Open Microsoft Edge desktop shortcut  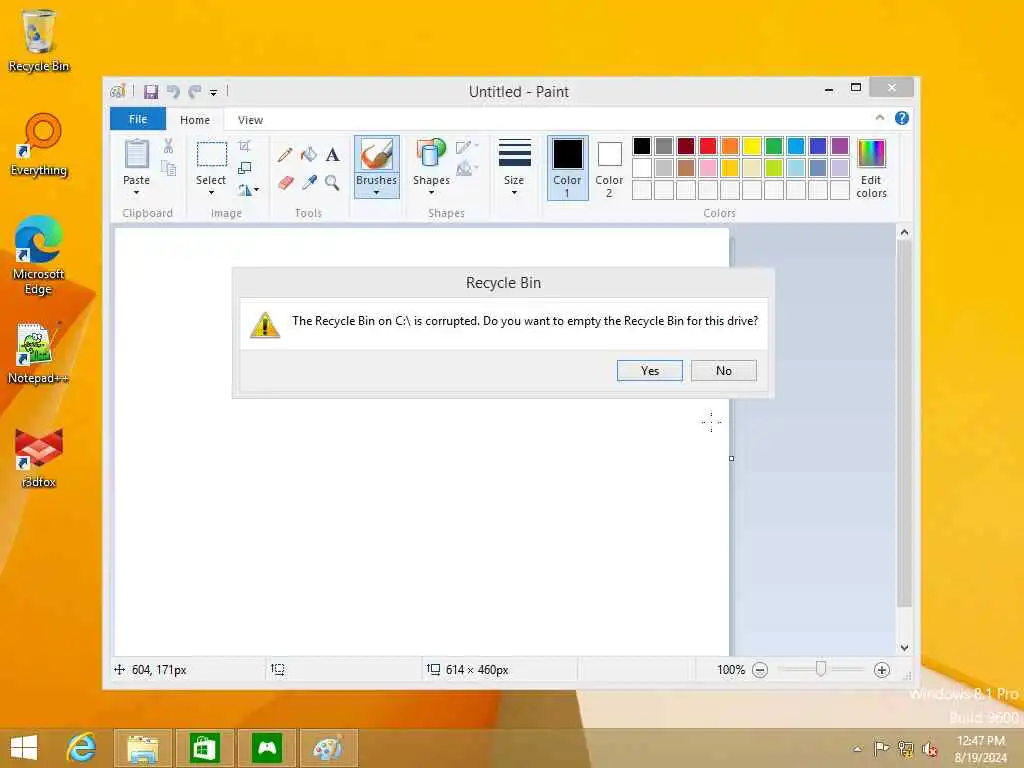[x=39, y=255]
